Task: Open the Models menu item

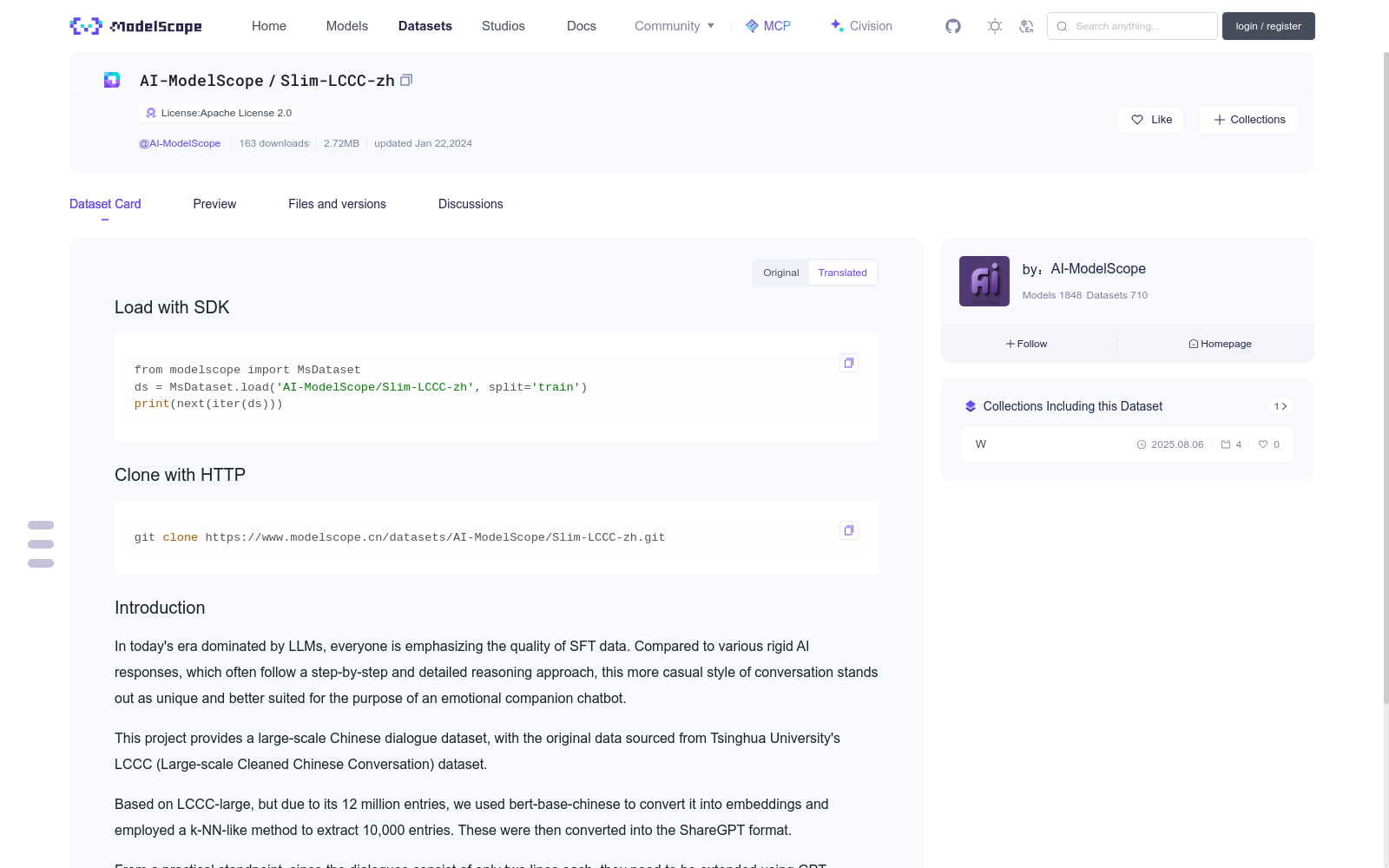Action: [347, 26]
